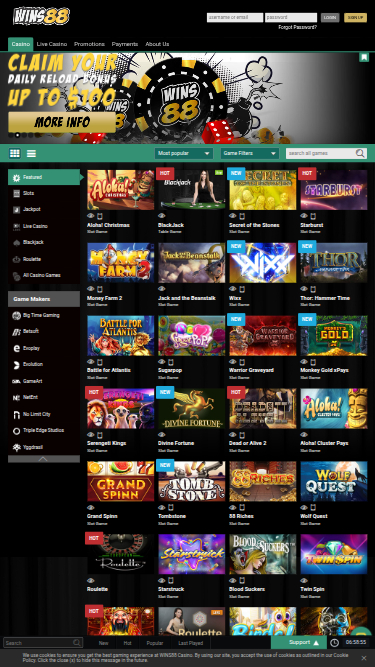Collapse the Game Makers list arrow
Screen dimensions: 375x667
tap(44, 459)
